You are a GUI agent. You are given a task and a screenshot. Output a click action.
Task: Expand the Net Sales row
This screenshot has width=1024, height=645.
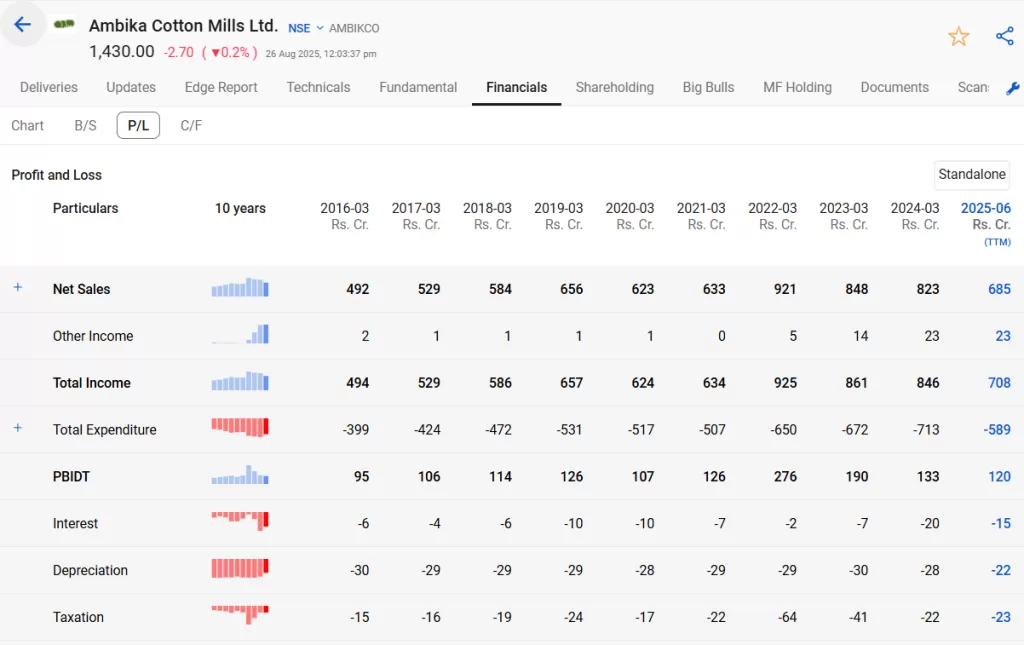point(18,287)
